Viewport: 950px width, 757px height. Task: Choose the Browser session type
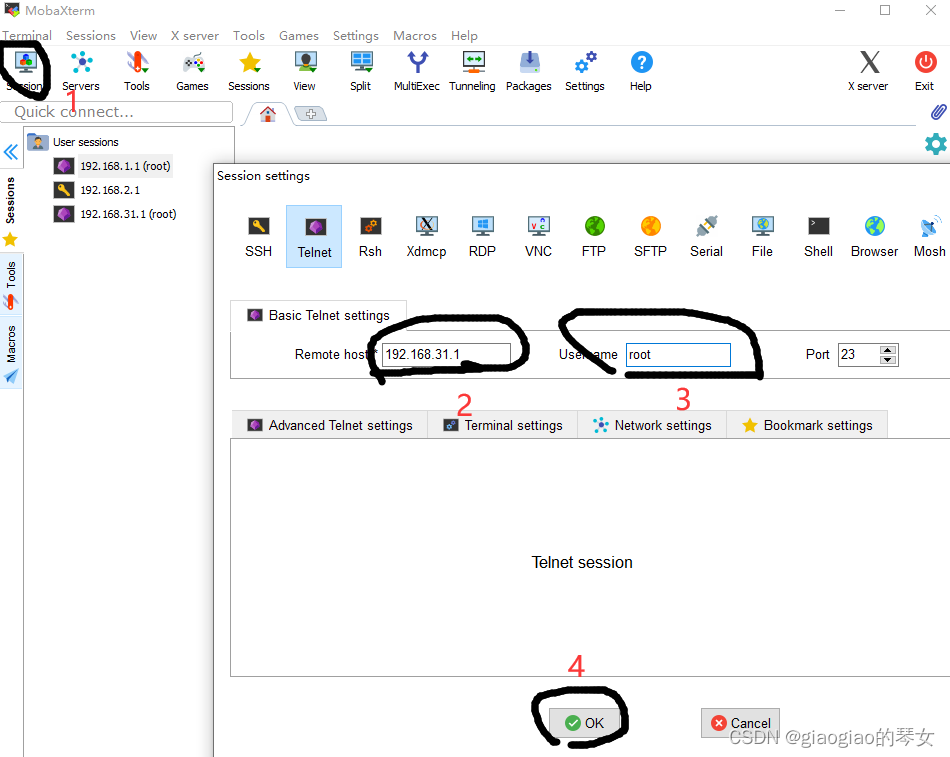[x=875, y=236]
